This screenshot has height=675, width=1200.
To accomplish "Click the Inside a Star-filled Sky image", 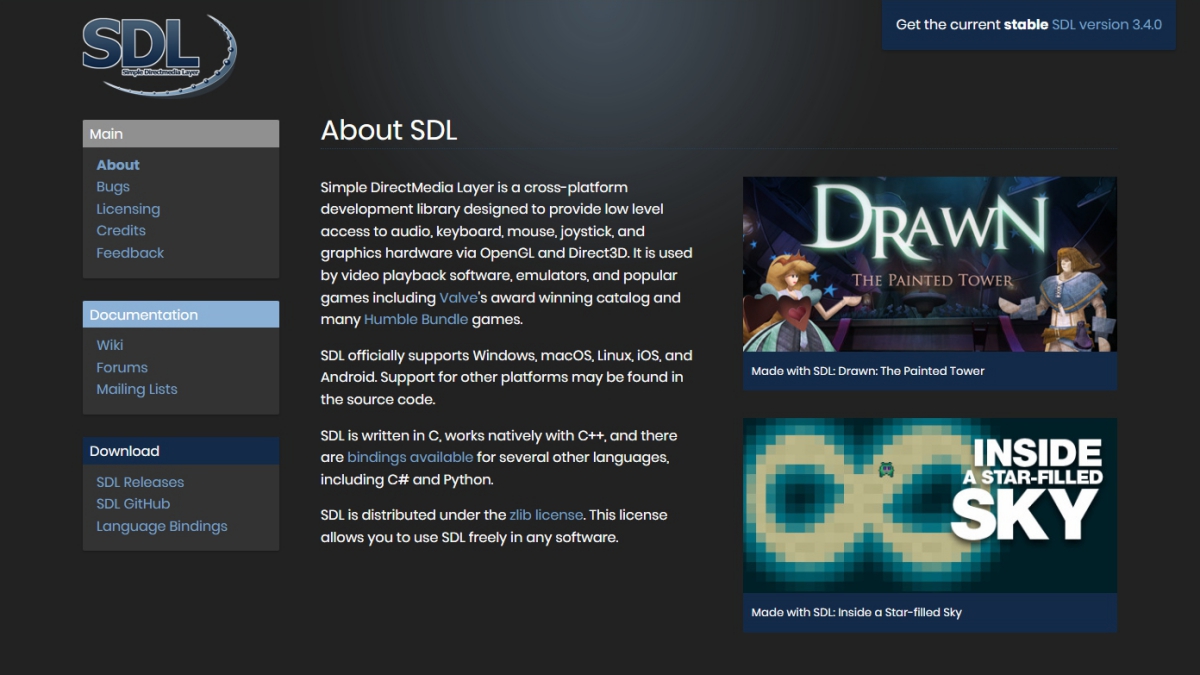I will [929, 505].
